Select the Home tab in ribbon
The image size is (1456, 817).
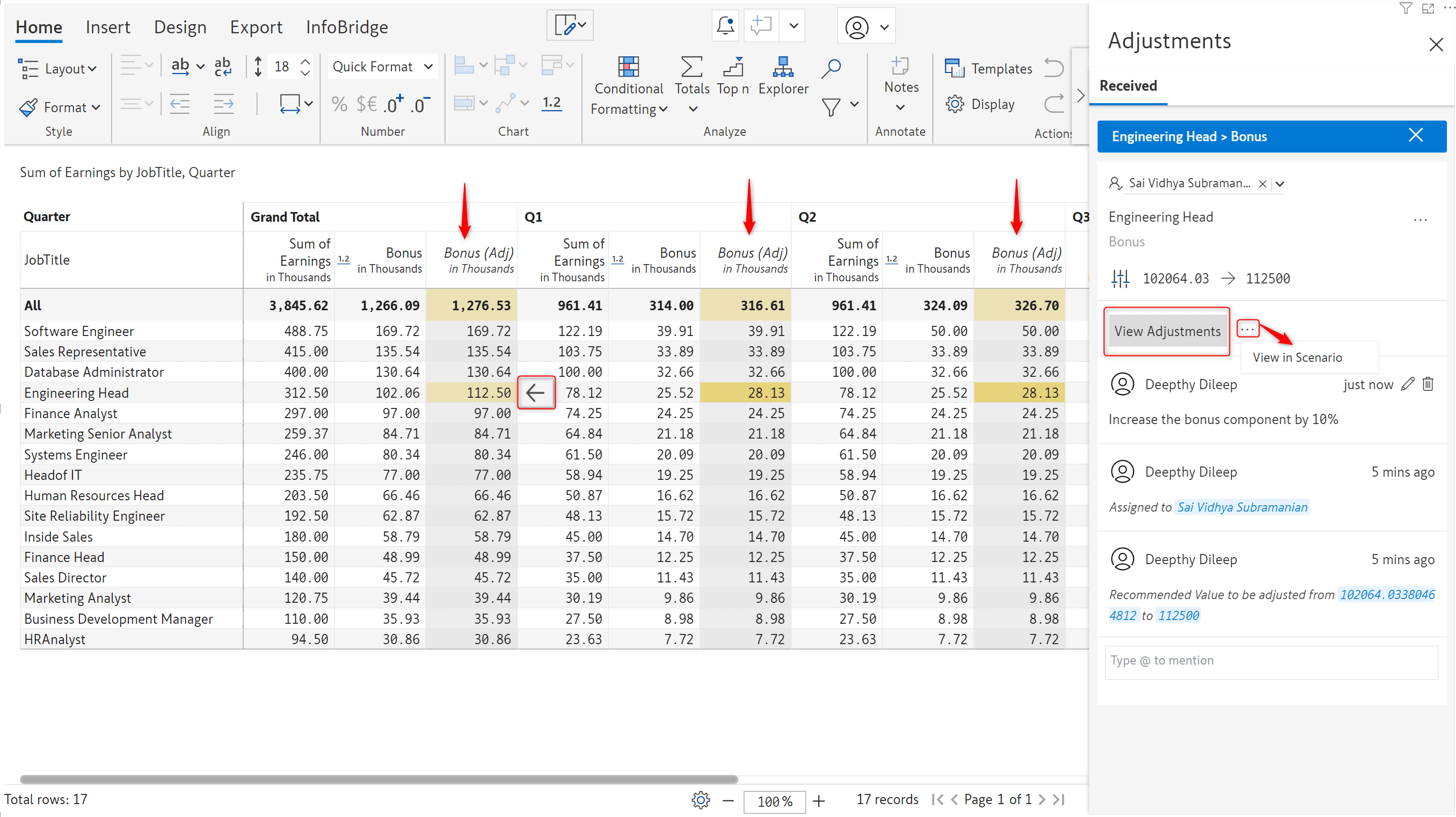[39, 27]
